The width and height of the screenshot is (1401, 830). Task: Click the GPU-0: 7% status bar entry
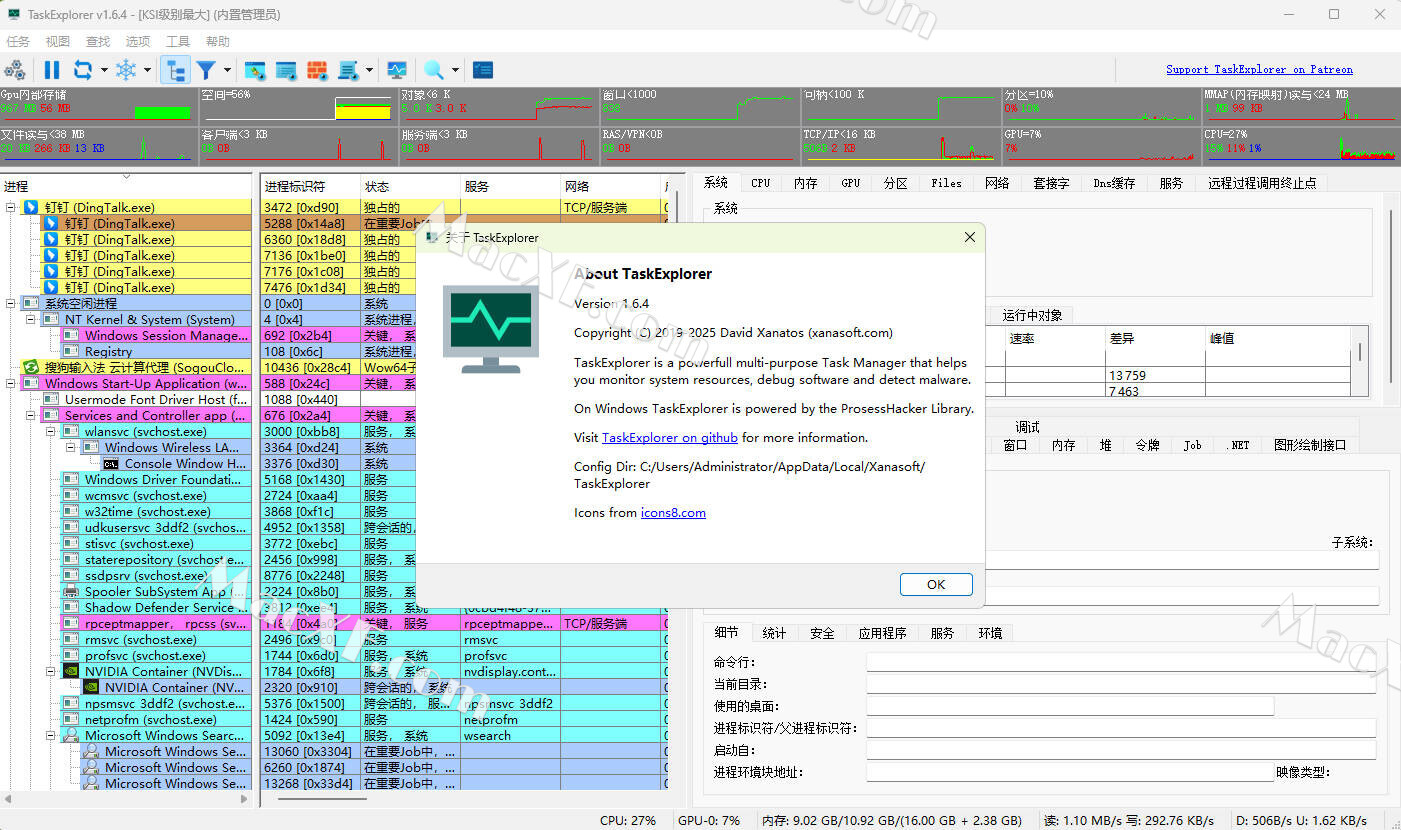[709, 820]
